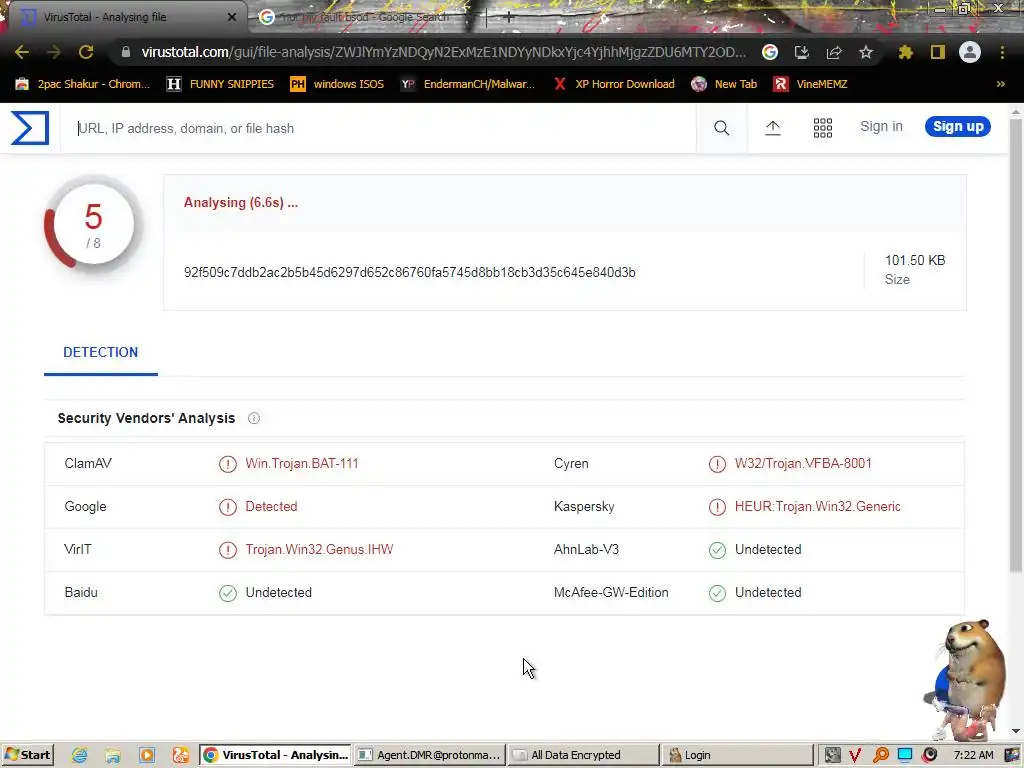The image size is (1024, 768).
Task: Open the All Data Encrypted taskbar window
Action: pos(584,755)
